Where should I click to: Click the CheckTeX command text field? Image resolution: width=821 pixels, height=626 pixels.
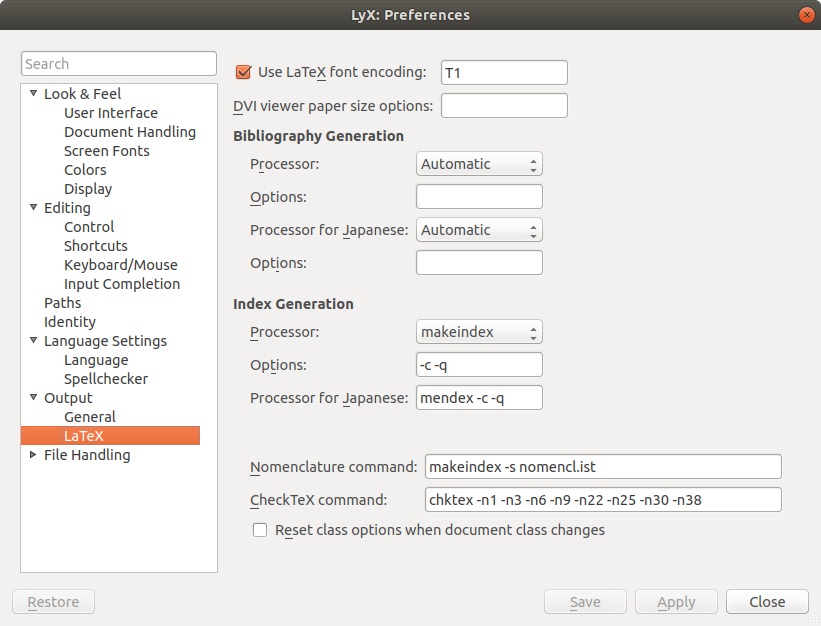pyautogui.click(x=603, y=500)
